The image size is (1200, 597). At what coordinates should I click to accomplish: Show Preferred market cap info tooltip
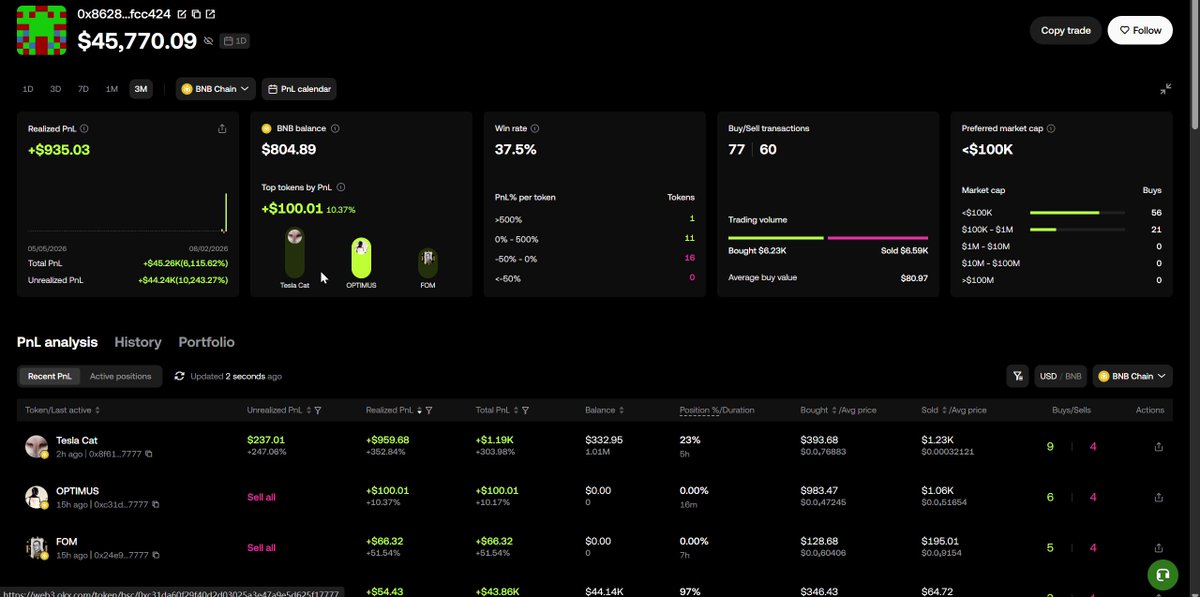1051,129
